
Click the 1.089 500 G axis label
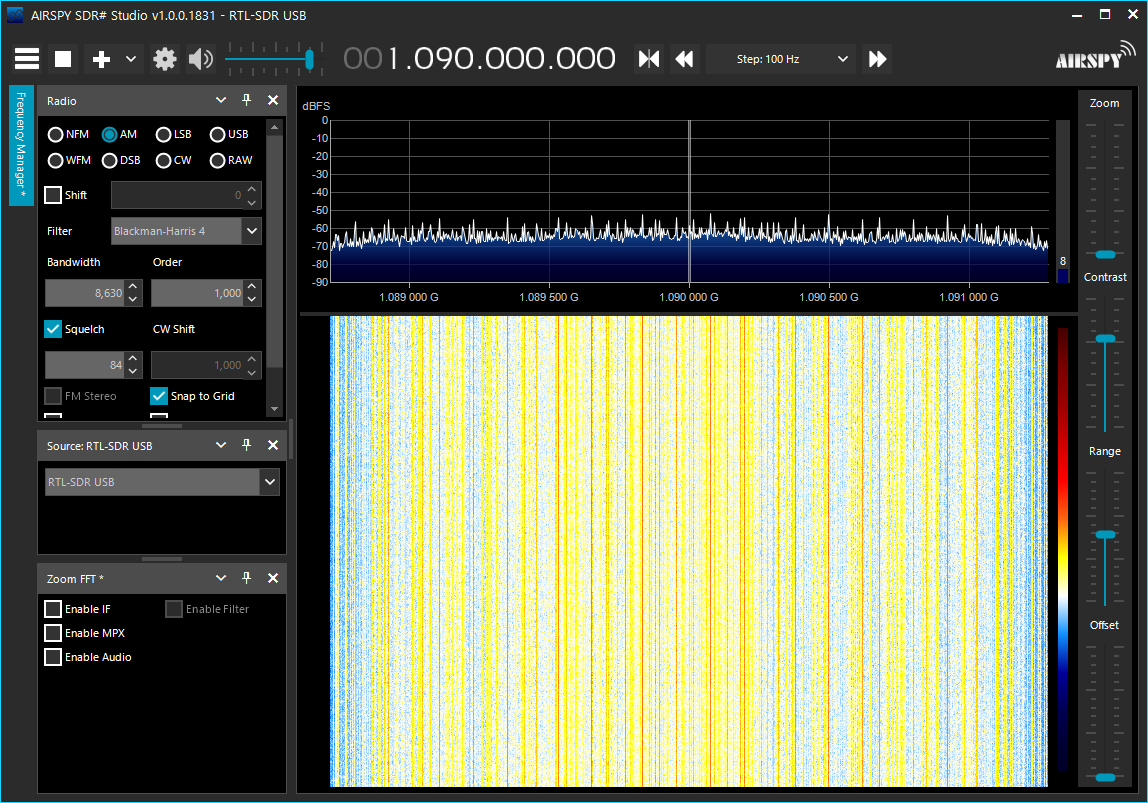548,297
